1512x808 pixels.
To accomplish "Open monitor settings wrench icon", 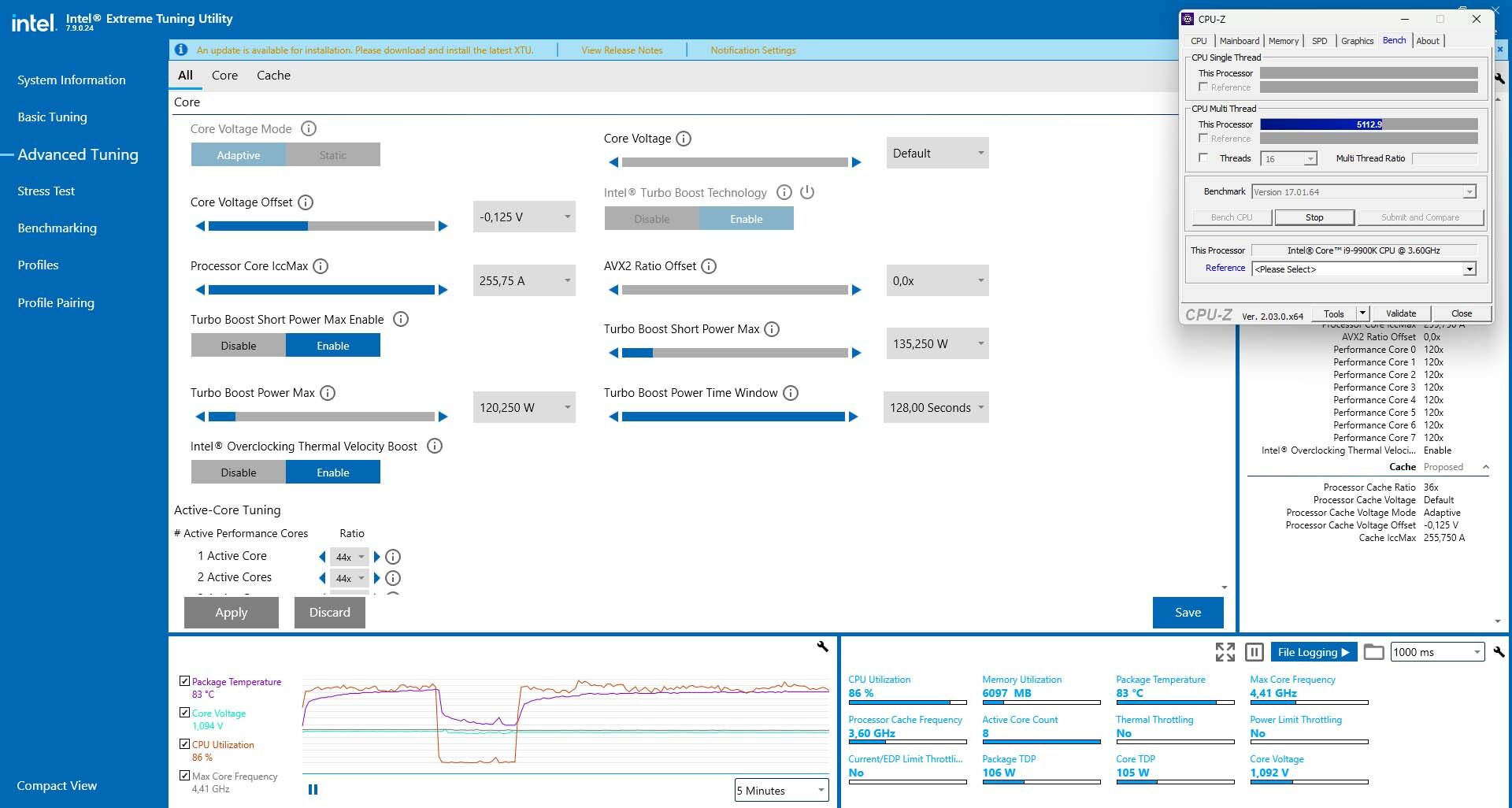I will click(x=1499, y=652).
